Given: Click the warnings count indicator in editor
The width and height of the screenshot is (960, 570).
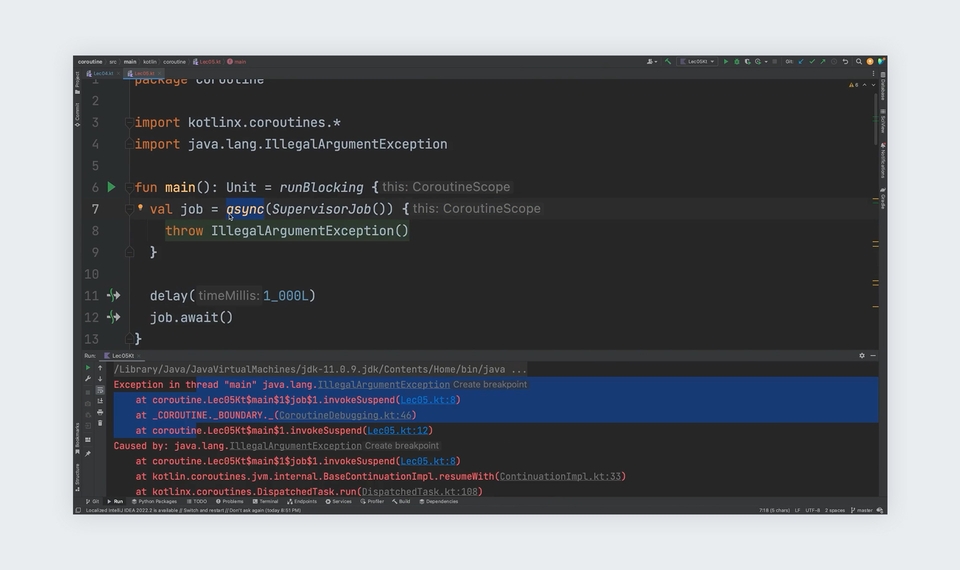Looking at the screenshot, I should [853, 85].
